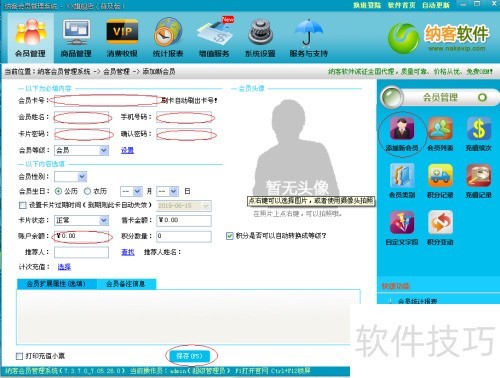This screenshot has height=378, width=500.
Task: Open the VIP 消费收银 module
Action: click(x=122, y=38)
